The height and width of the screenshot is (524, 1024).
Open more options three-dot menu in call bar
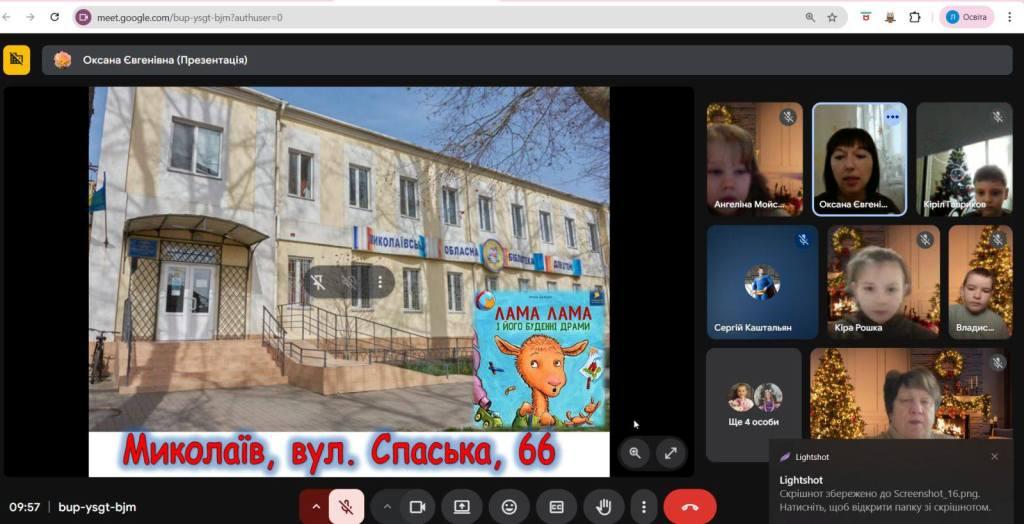point(645,507)
